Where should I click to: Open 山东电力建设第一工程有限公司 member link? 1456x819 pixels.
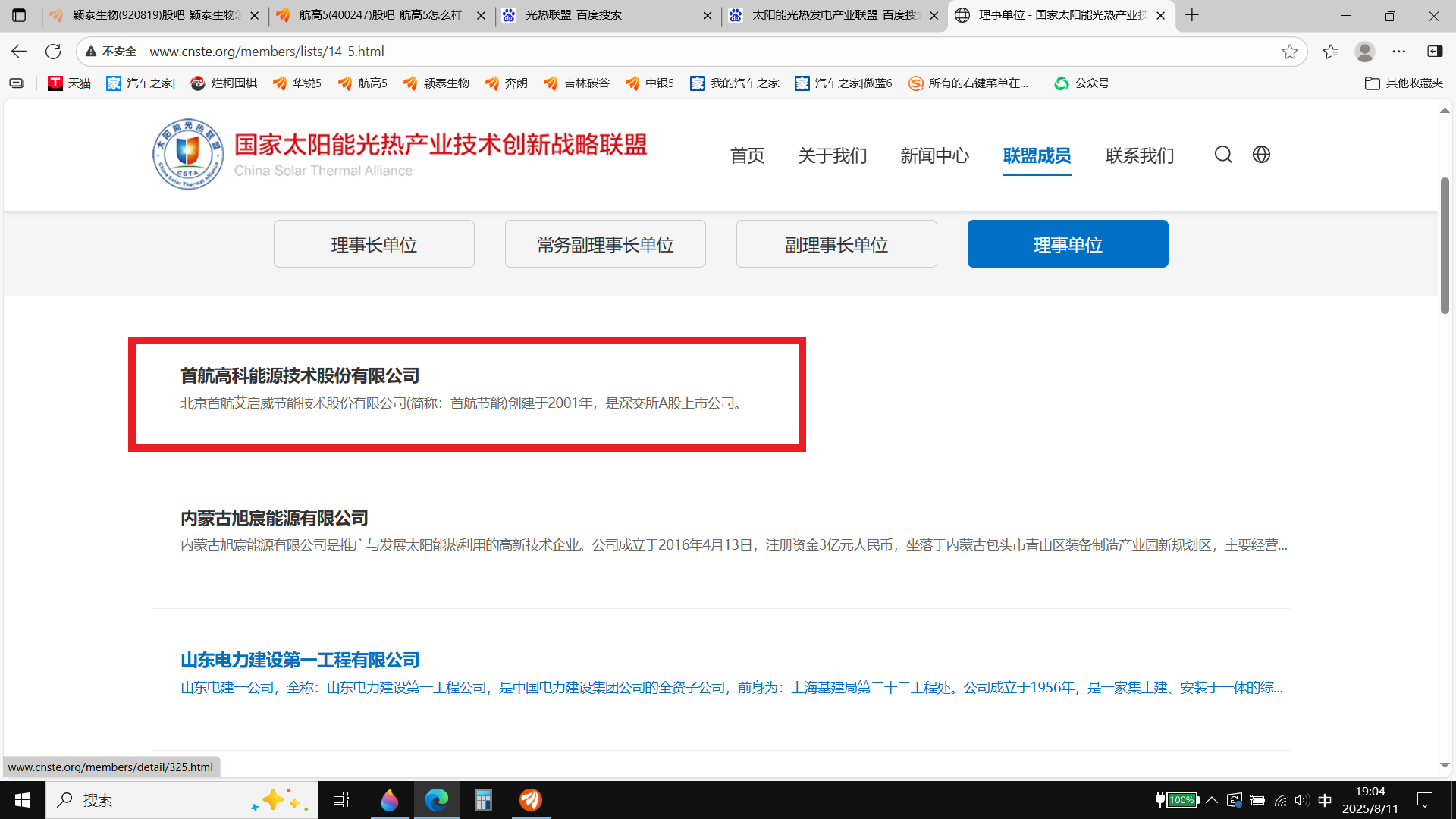tap(300, 660)
